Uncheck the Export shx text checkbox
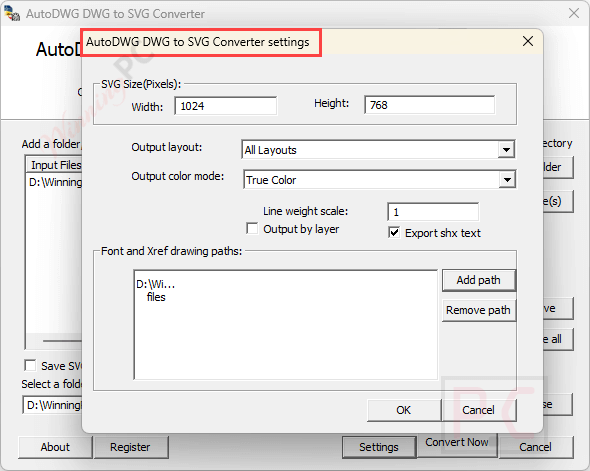 [x=394, y=232]
